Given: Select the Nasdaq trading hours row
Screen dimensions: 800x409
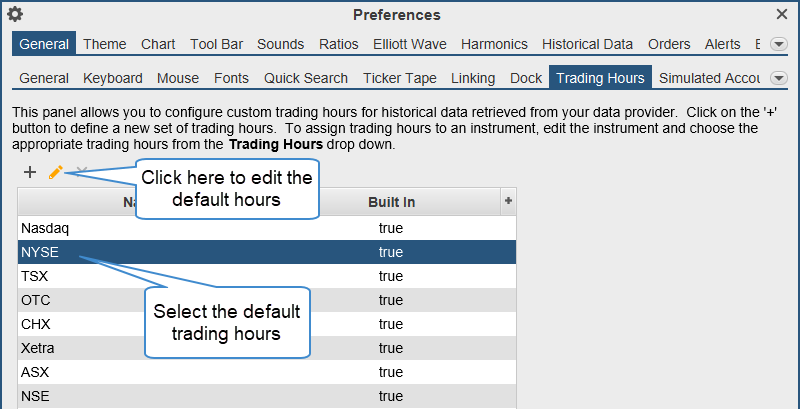Looking at the screenshot, I should [x=200, y=228].
